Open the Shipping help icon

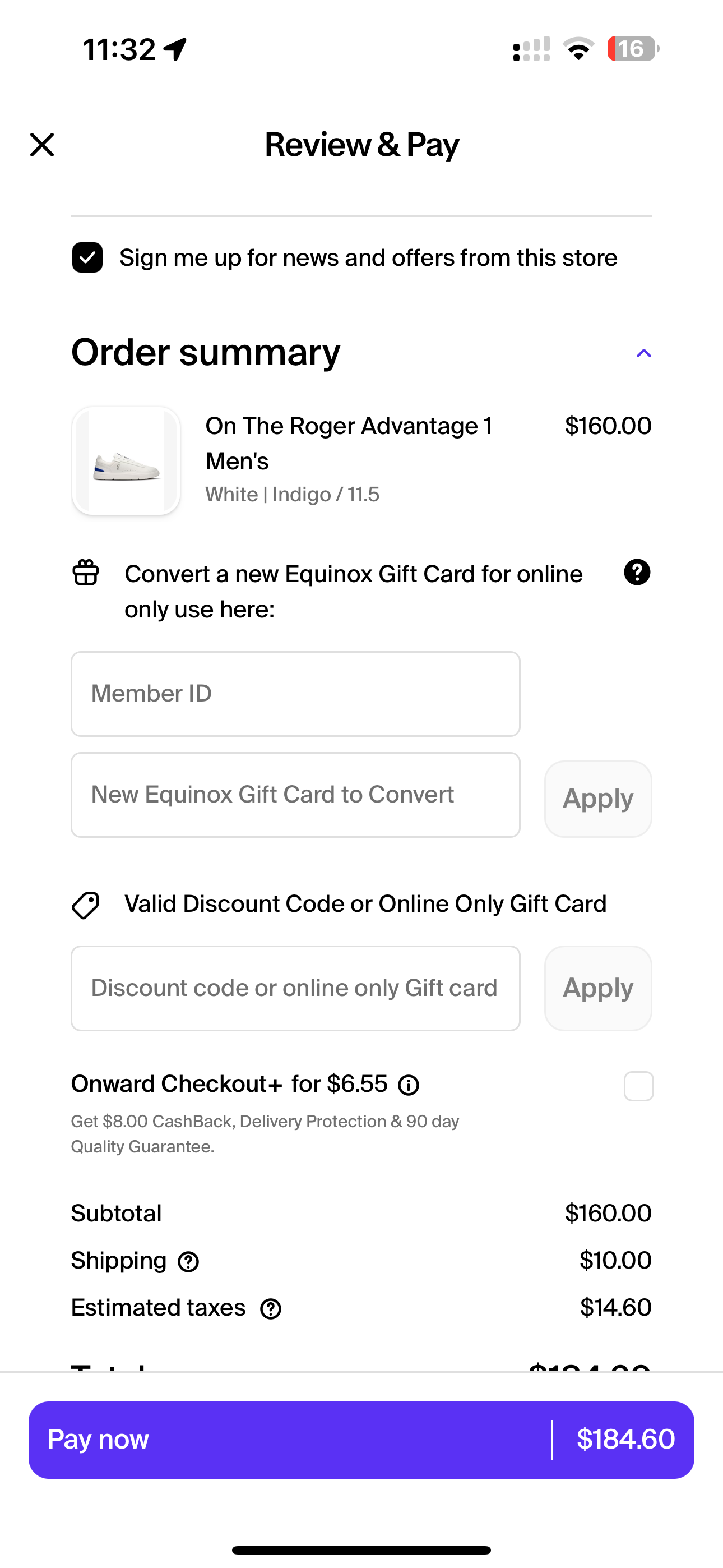[188, 1262]
